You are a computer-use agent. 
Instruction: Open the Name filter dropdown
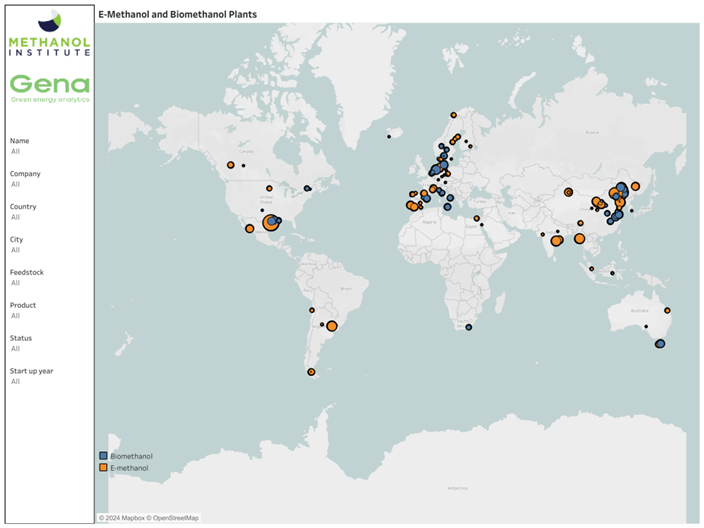pyautogui.click(x=15, y=152)
